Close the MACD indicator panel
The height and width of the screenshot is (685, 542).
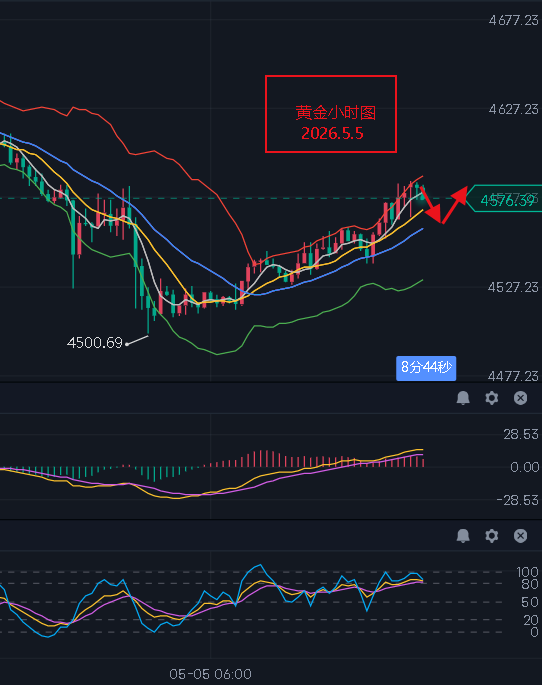[520, 398]
